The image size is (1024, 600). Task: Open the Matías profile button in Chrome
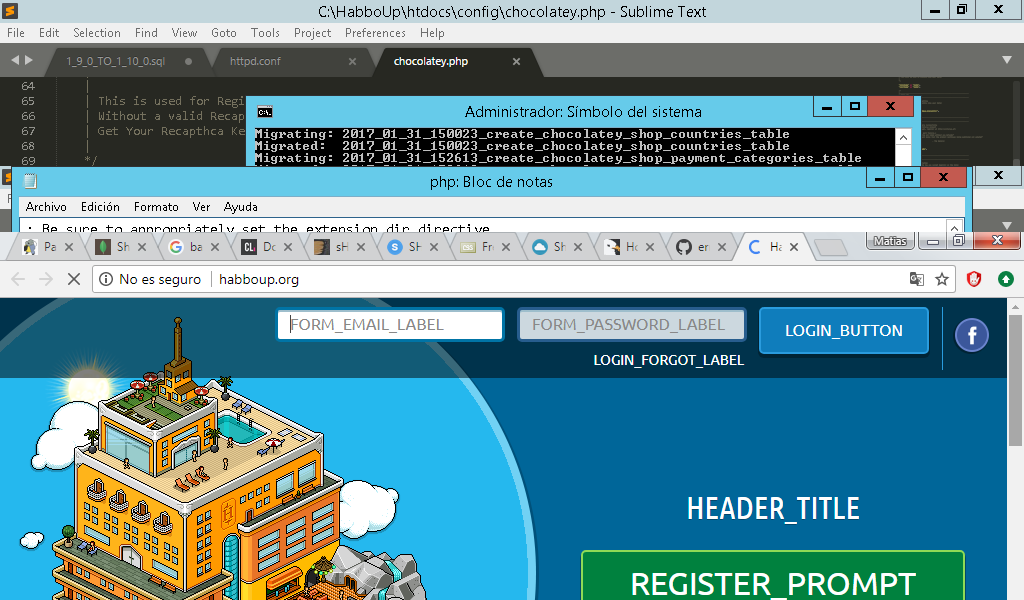pyautogui.click(x=890, y=241)
